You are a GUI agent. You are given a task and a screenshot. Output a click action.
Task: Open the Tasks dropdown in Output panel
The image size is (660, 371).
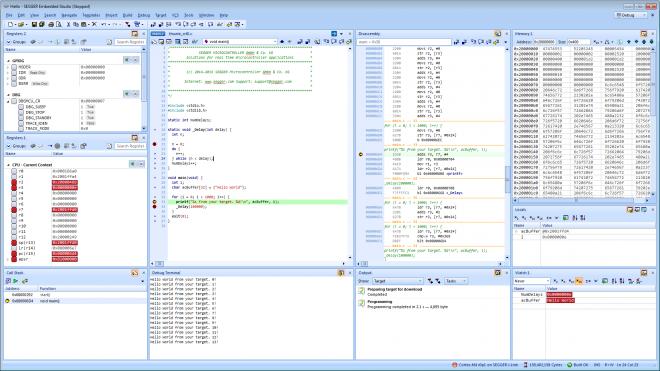(456, 281)
